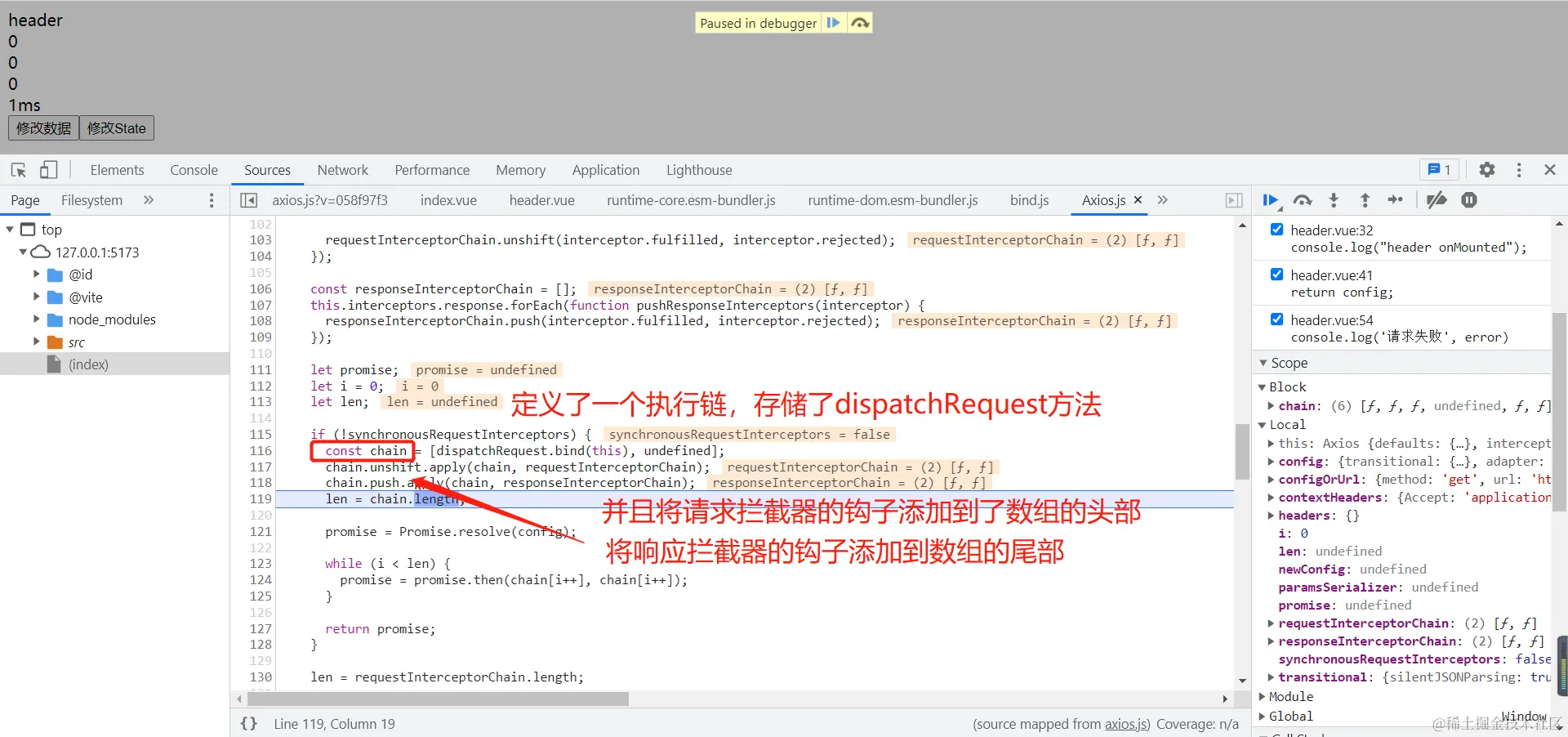The height and width of the screenshot is (737, 1568).
Task: Collapse the Local scope
Action: coord(1262,425)
